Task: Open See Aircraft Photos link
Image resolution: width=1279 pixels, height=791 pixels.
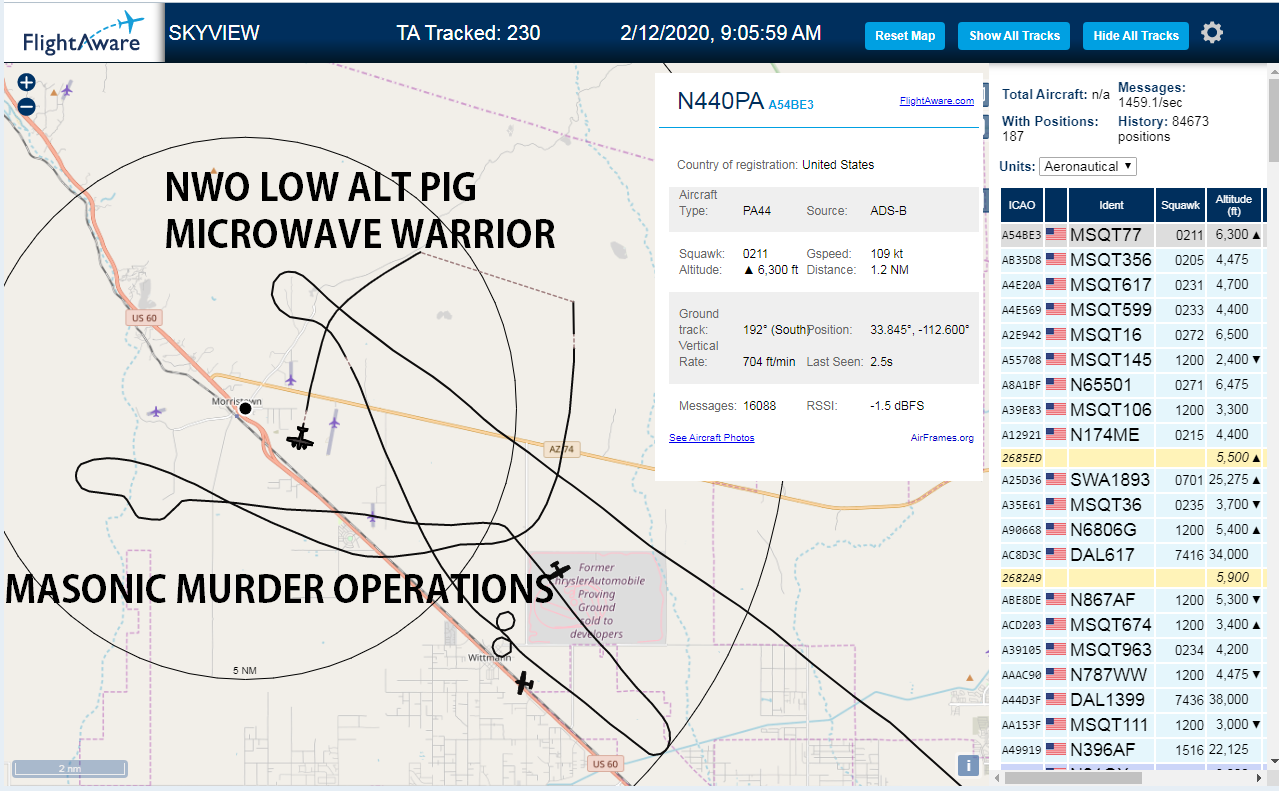Action: (712, 438)
